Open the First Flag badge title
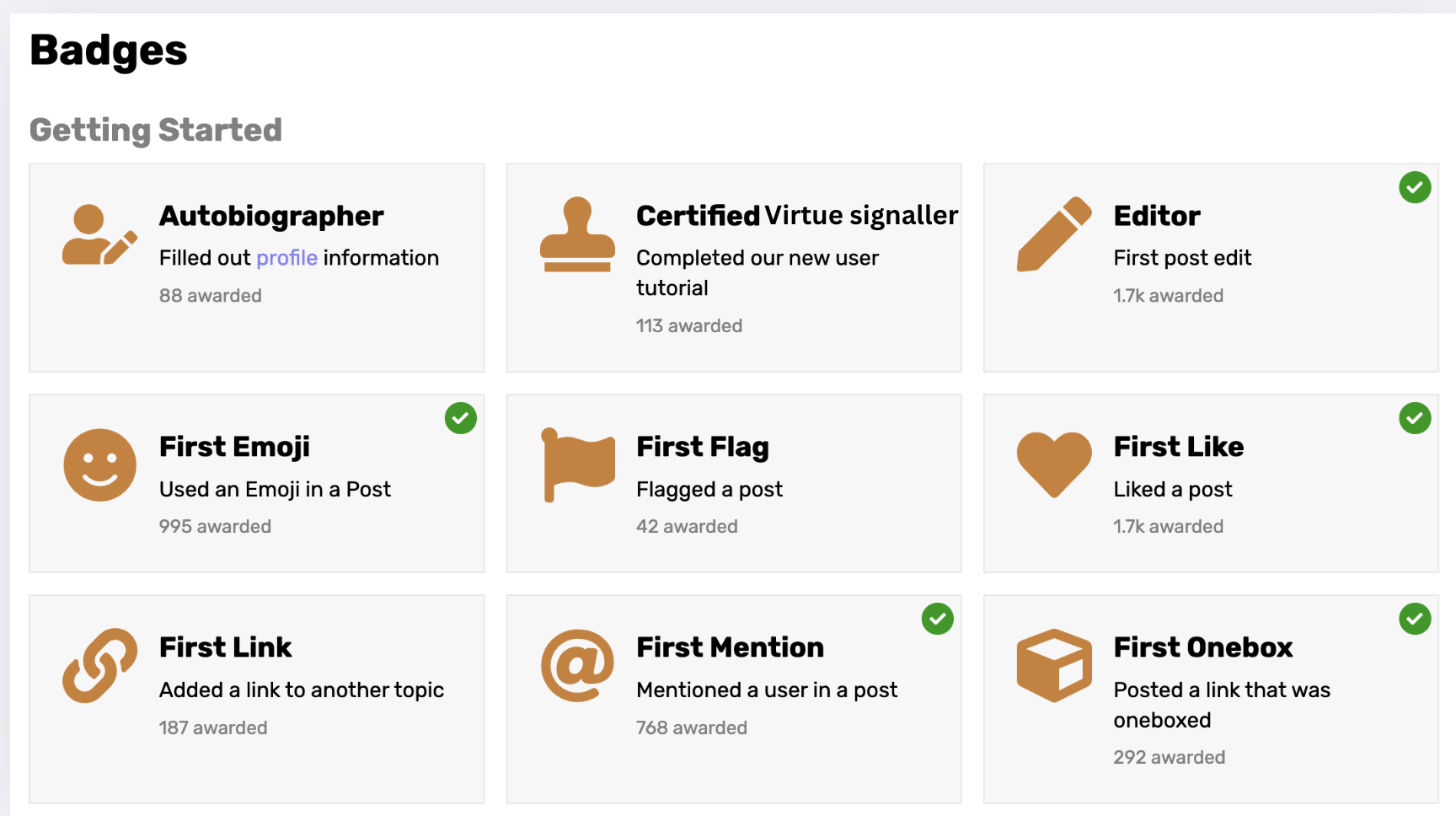 (702, 447)
